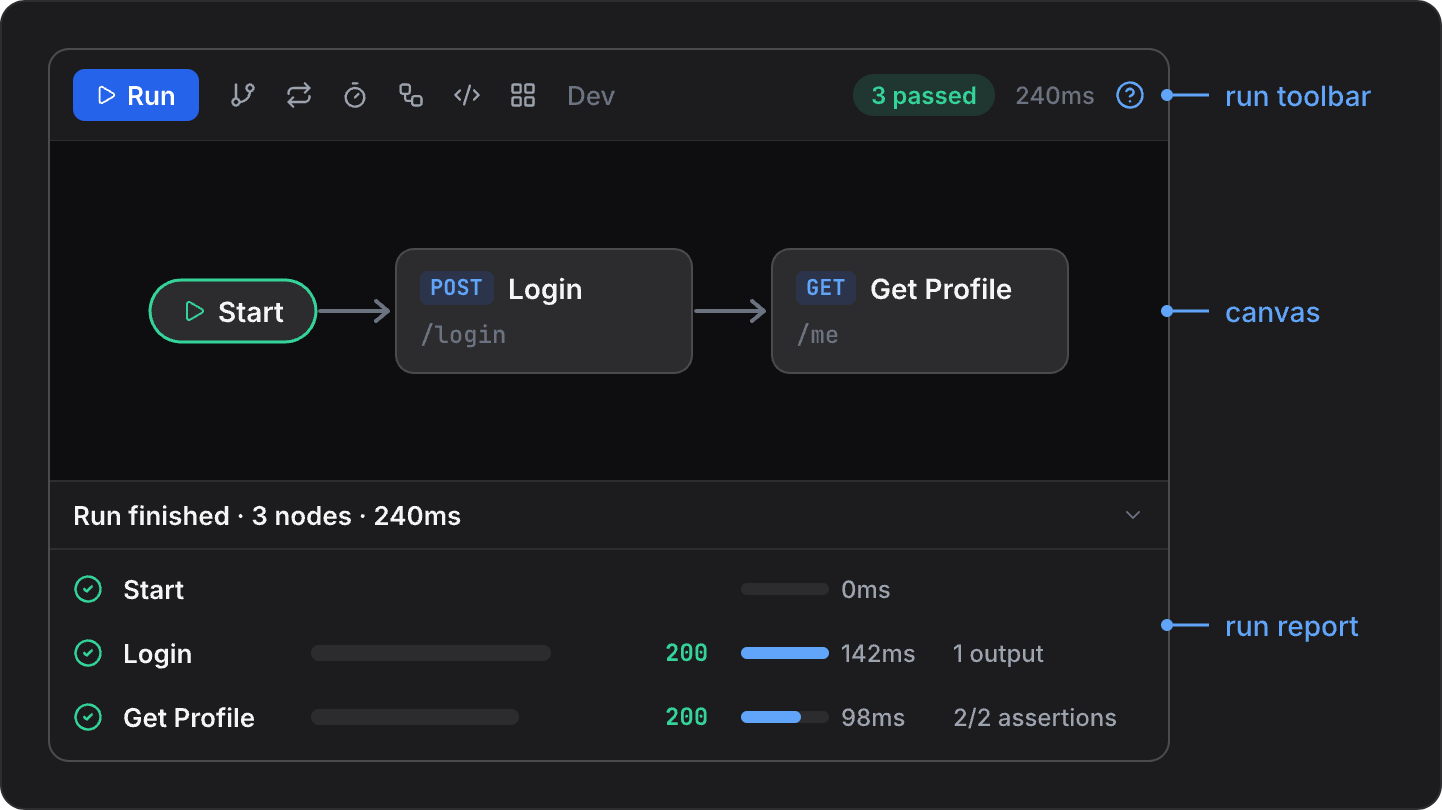
Task: Select the Start node on the canvas
Action: click(233, 311)
